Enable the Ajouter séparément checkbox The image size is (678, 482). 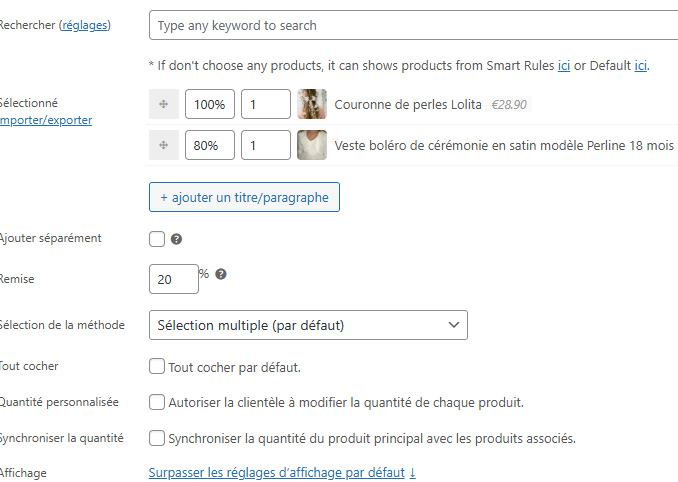pyautogui.click(x=157, y=239)
